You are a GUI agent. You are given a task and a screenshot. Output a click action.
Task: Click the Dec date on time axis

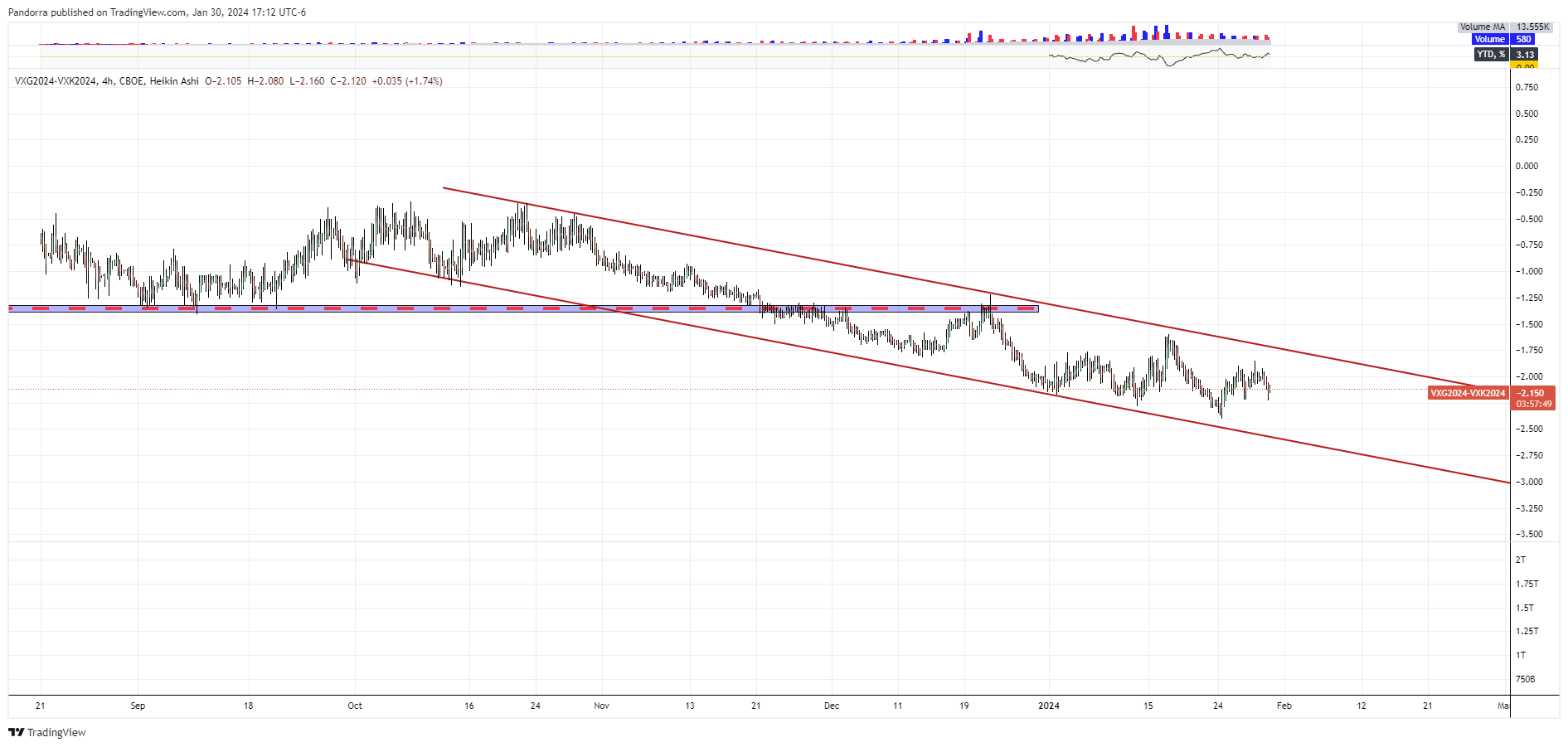832,706
